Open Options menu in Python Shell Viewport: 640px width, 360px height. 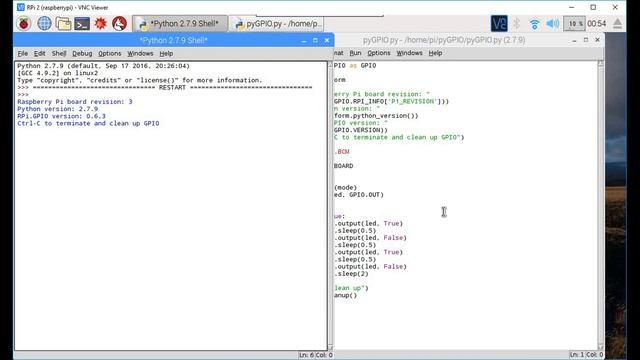click(x=109, y=53)
